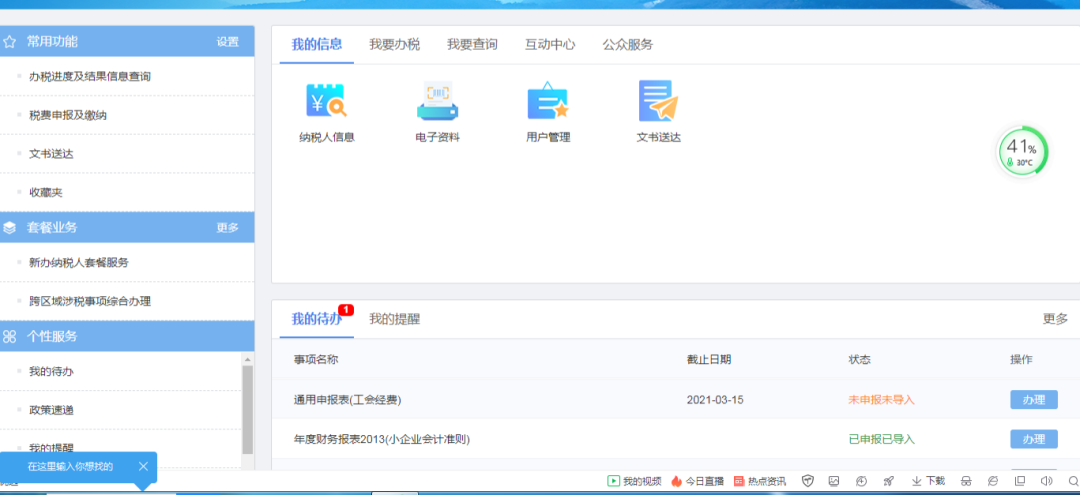The image size is (1080, 495).
Task: Open the 用户管理 icon
Action: (x=548, y=101)
